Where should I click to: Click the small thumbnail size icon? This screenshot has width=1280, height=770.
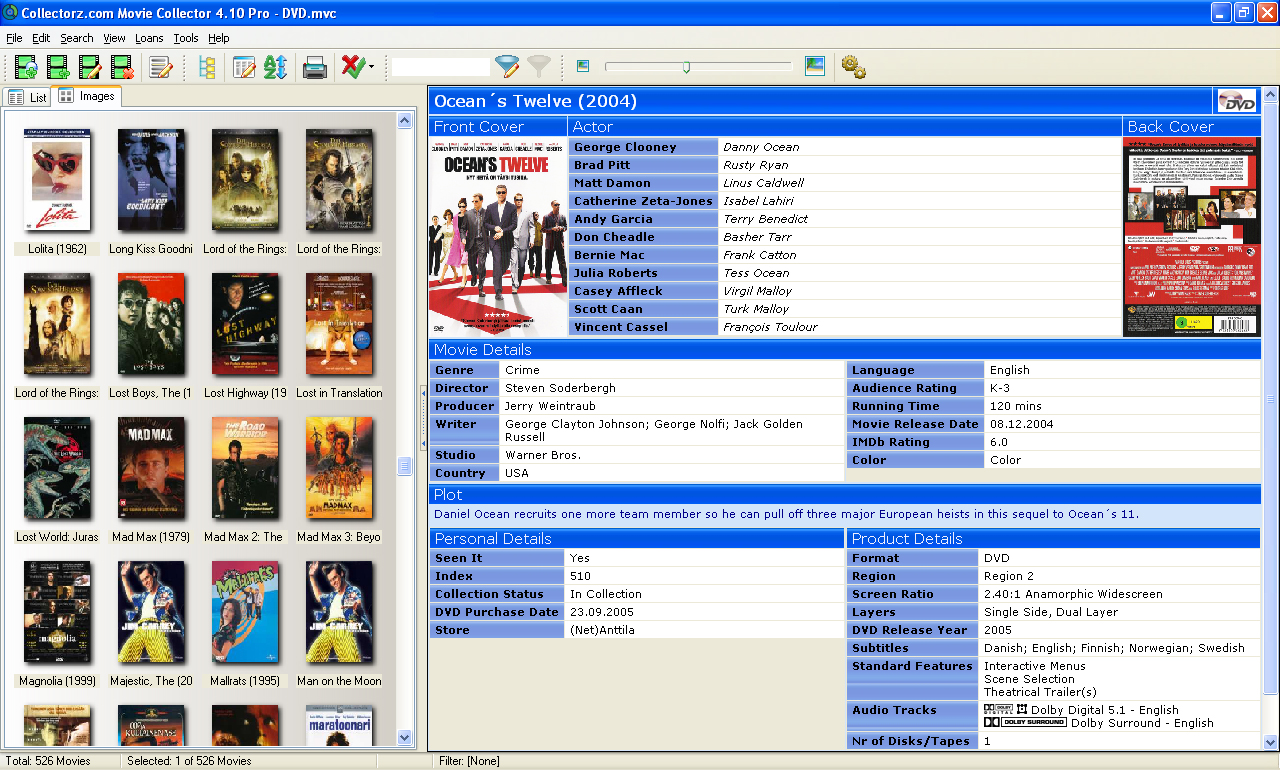[583, 65]
